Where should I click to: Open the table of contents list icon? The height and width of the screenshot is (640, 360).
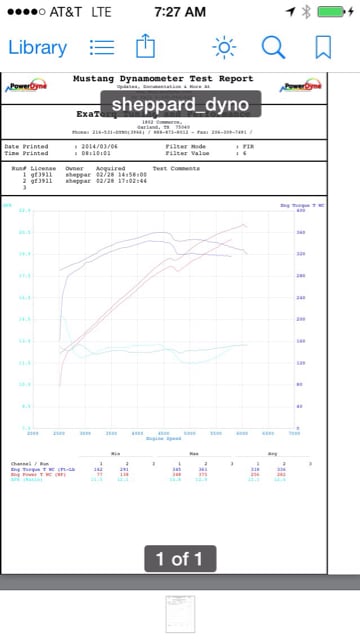tap(102, 47)
